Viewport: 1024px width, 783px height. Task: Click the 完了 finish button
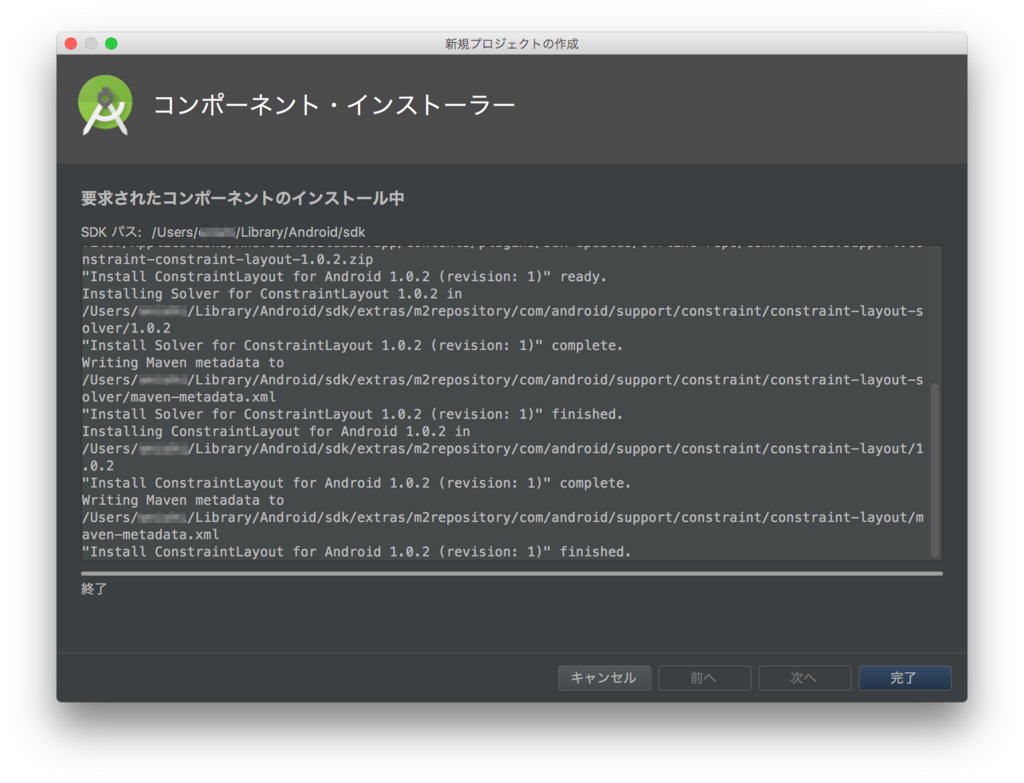click(904, 677)
